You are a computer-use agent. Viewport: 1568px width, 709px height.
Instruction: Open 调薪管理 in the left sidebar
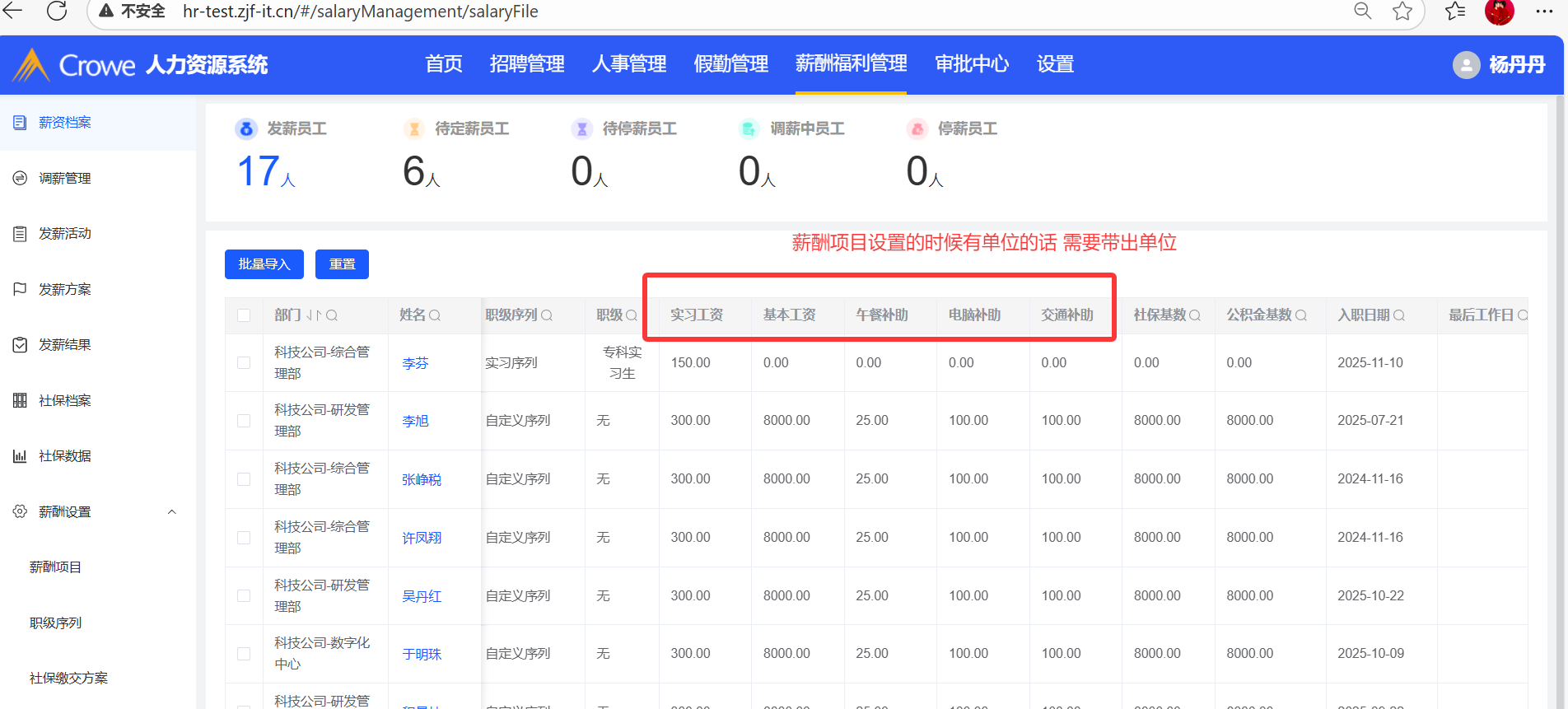[x=65, y=178]
